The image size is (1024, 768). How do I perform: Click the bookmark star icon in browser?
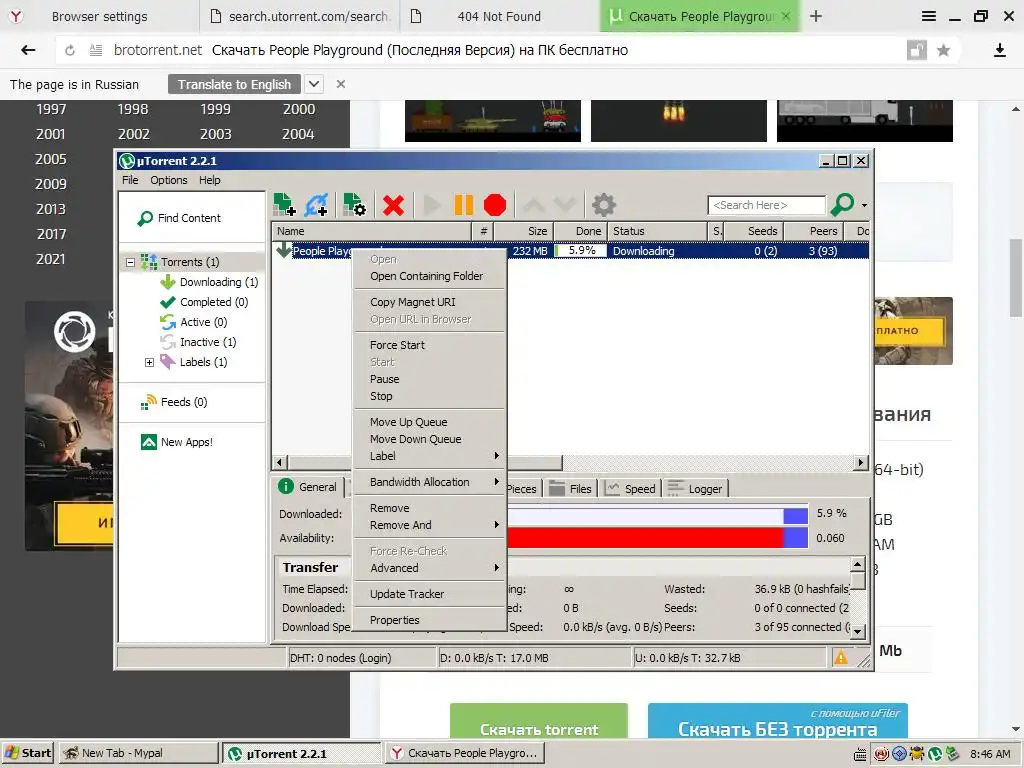click(x=943, y=50)
